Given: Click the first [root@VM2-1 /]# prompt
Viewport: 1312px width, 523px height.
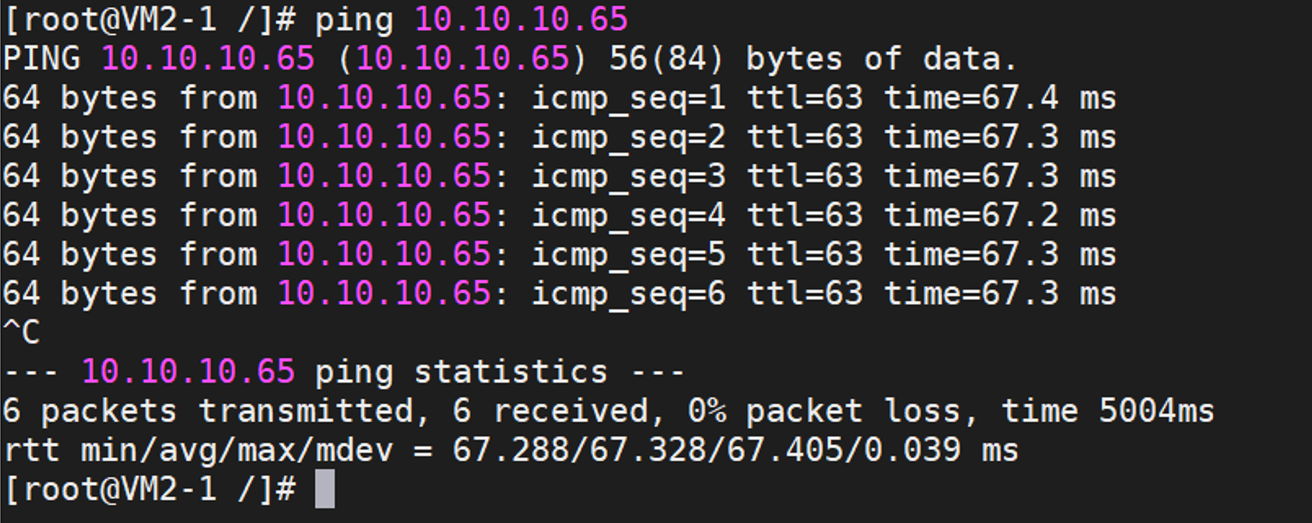Looking at the screenshot, I should [x=149, y=20].
